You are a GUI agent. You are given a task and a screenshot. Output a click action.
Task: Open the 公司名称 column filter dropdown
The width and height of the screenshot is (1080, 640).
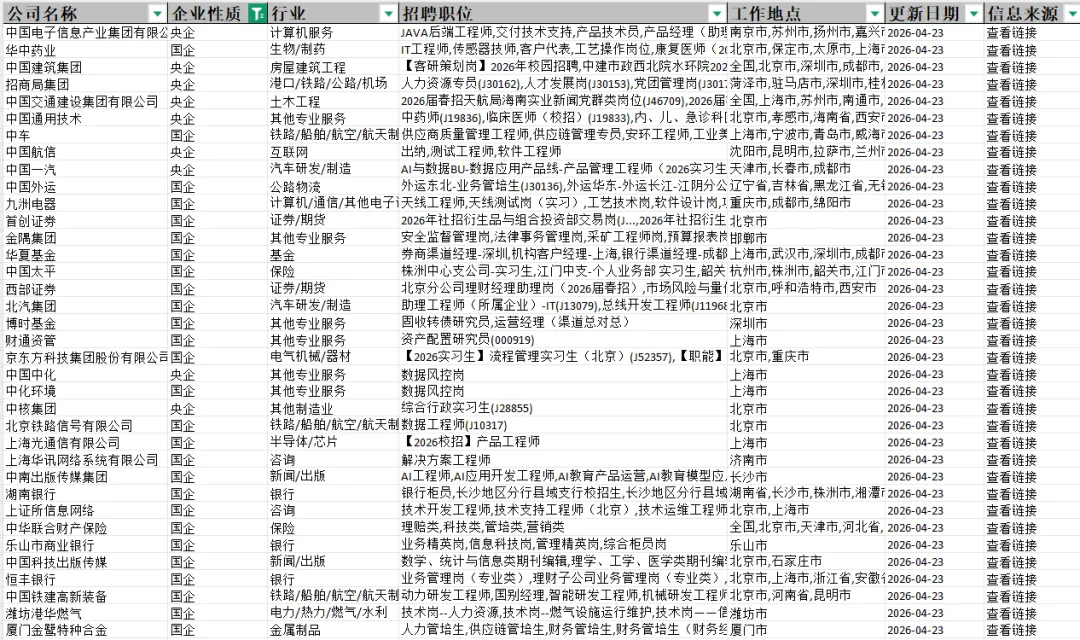coord(158,14)
